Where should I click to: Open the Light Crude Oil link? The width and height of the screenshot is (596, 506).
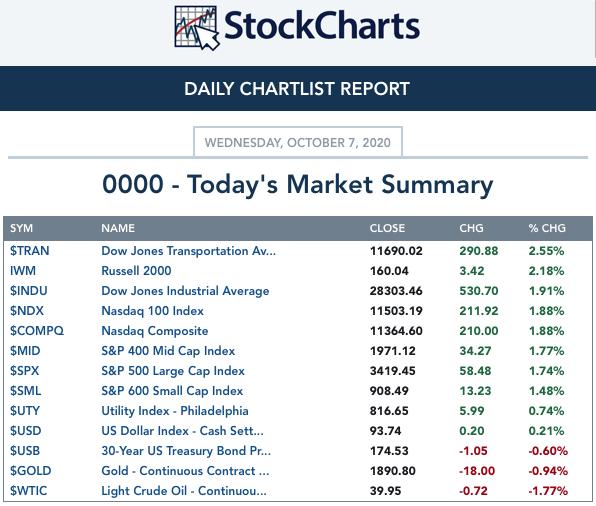(x=184, y=491)
